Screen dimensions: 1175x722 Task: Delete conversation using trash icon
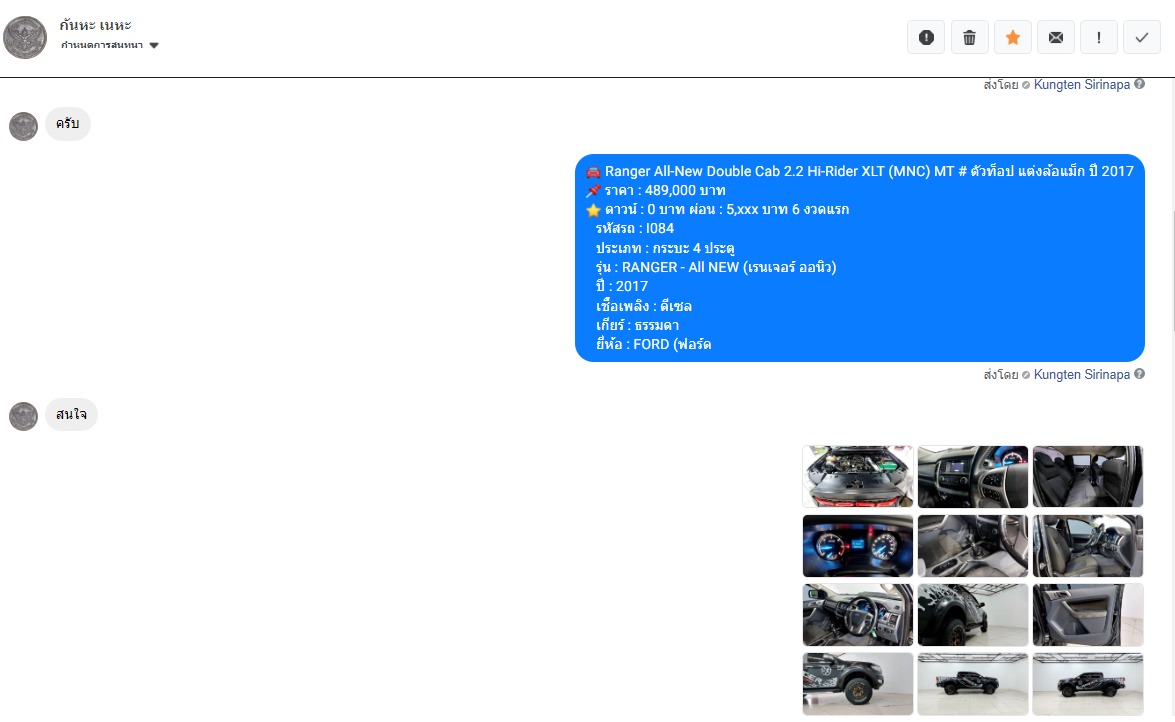point(969,37)
